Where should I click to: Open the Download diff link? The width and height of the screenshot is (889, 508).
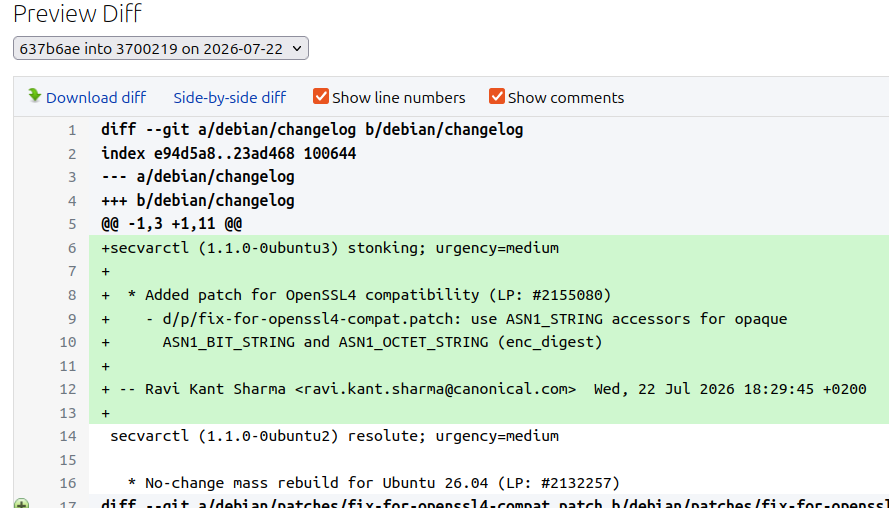point(96,98)
